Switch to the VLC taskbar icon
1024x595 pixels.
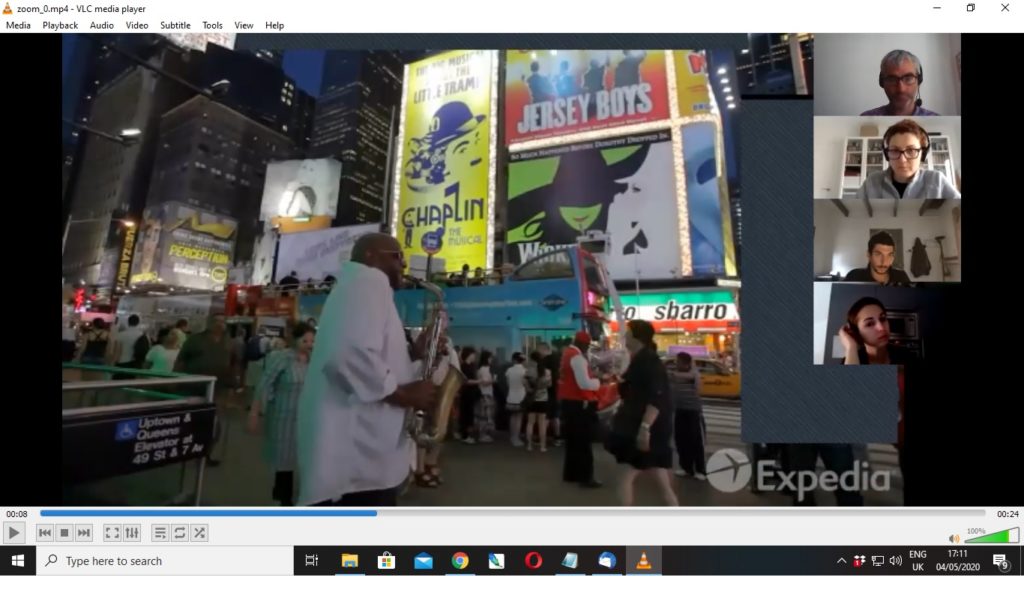tap(643, 561)
